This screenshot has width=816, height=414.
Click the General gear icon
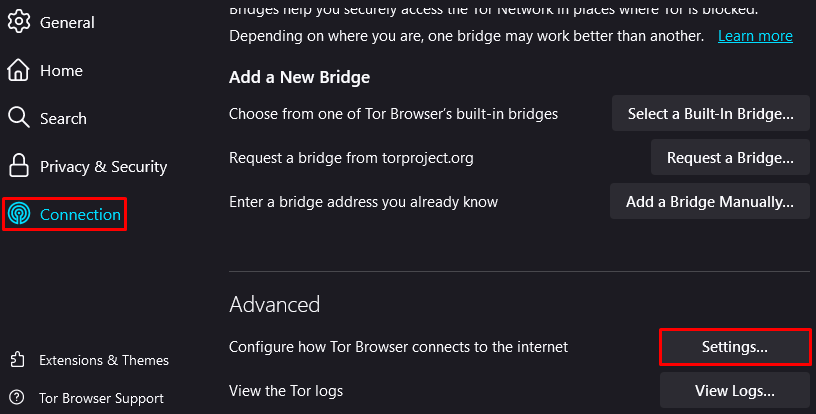(x=19, y=22)
